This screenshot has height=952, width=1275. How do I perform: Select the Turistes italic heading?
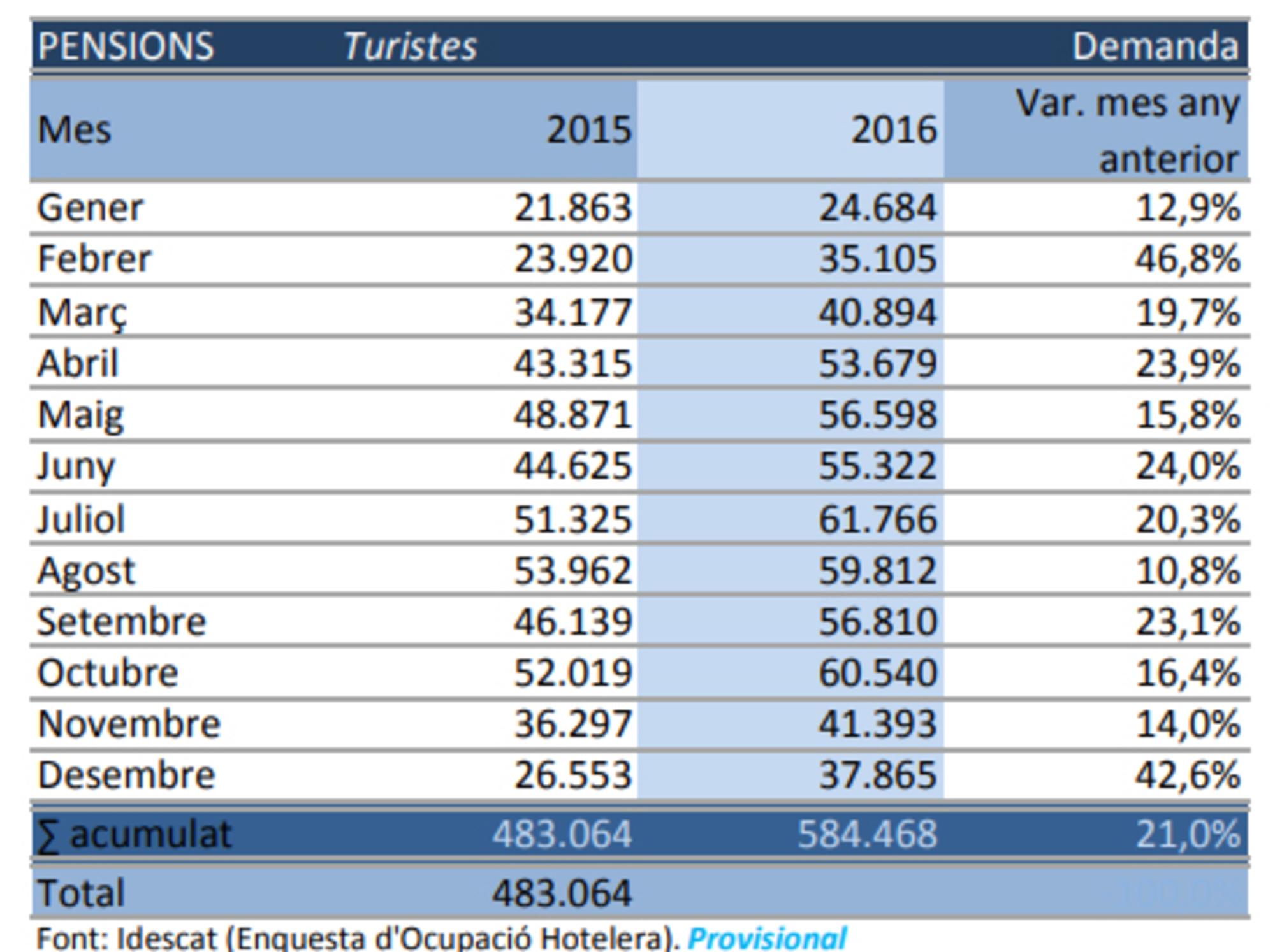pos(410,47)
